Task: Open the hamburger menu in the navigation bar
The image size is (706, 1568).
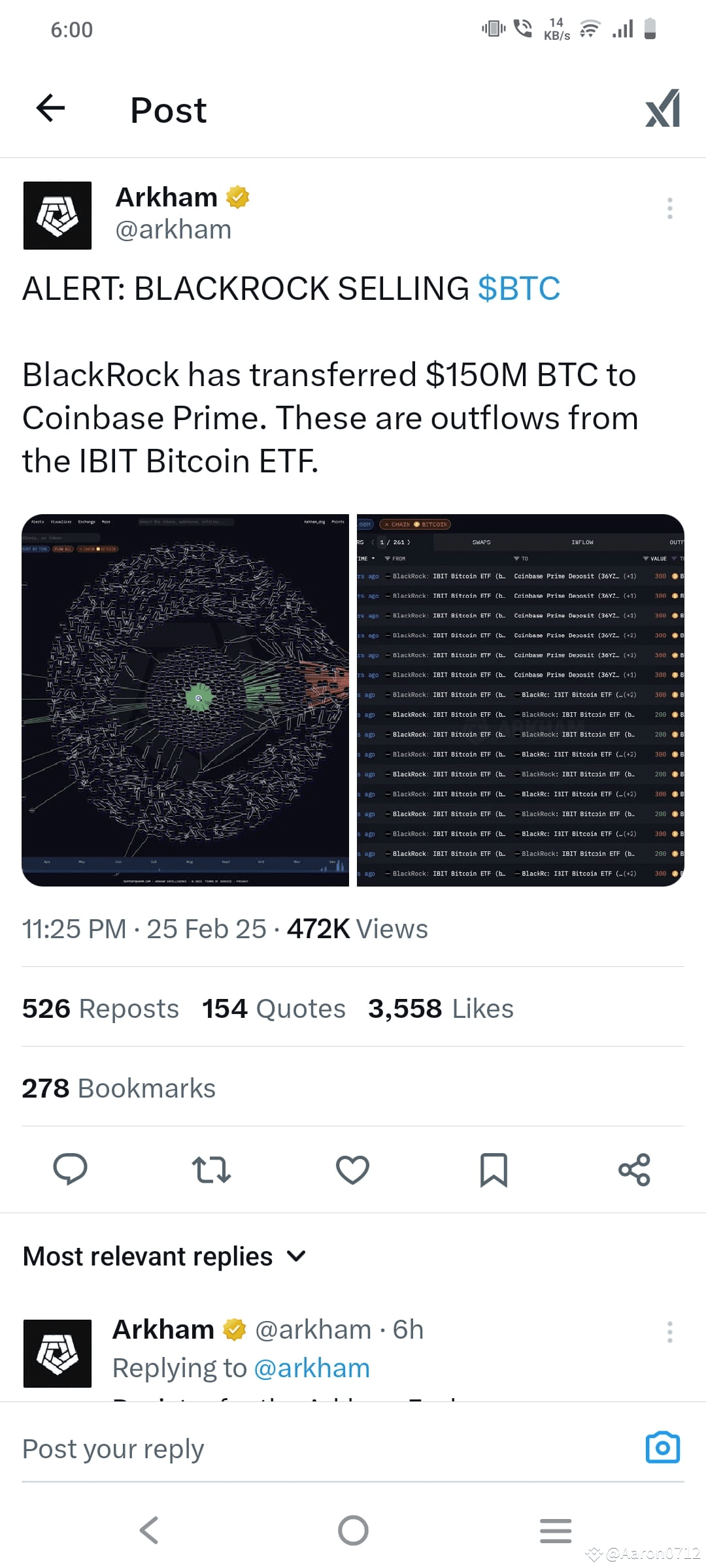Action: pyautogui.click(x=555, y=1529)
